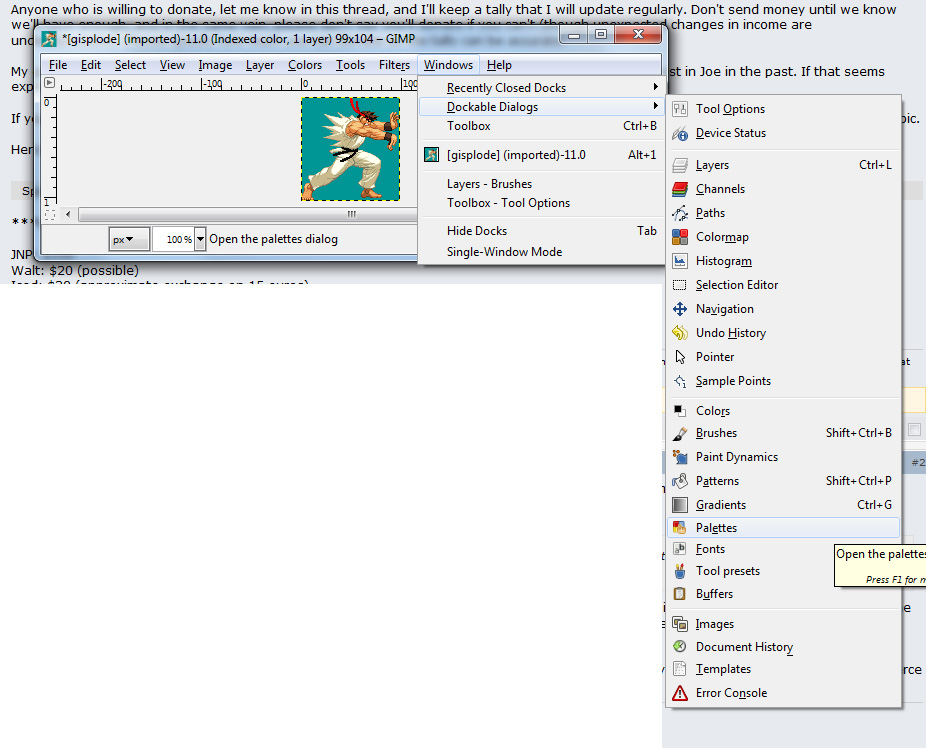Open the Gradients dialog

(x=783, y=505)
